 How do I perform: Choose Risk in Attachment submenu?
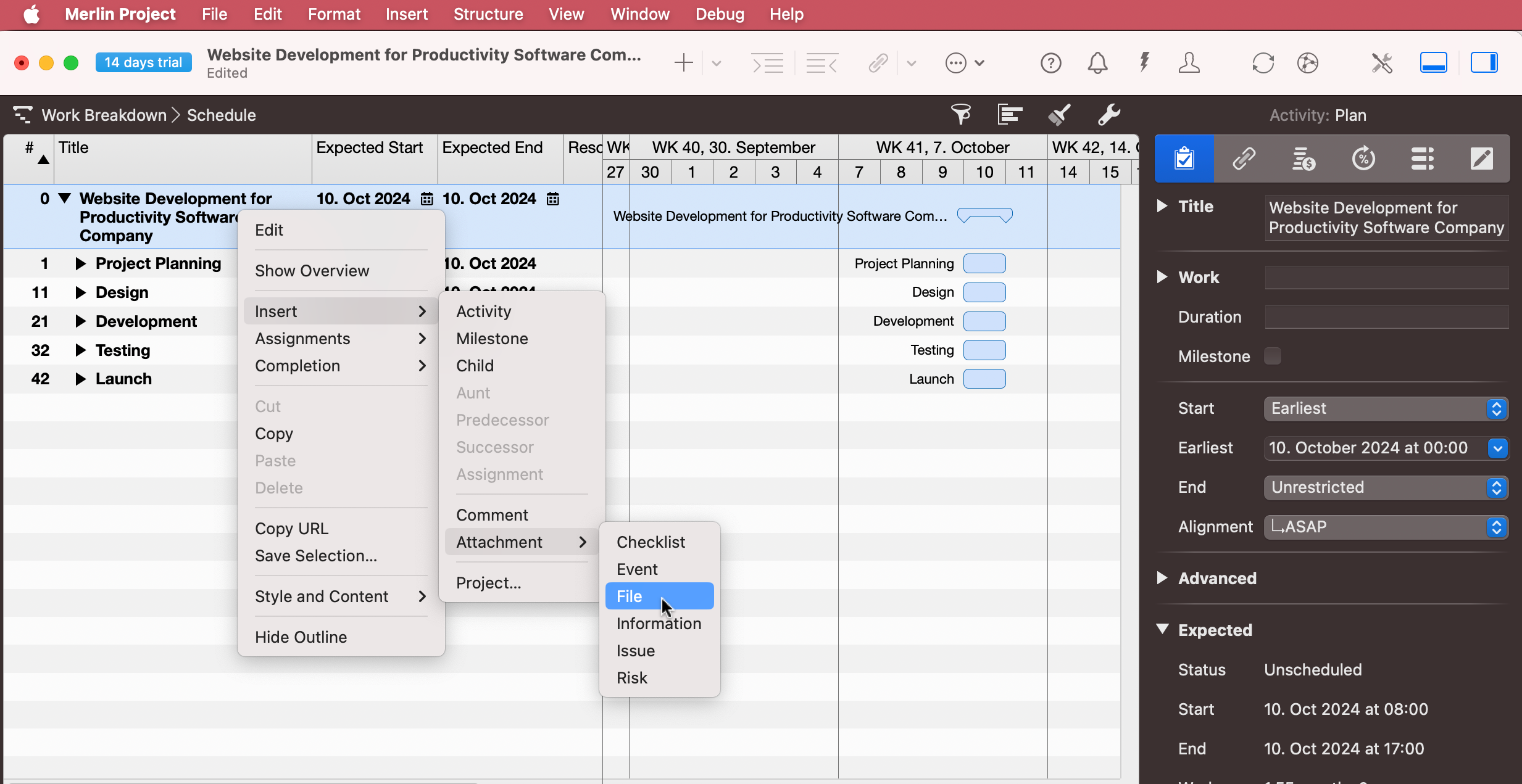(659, 678)
